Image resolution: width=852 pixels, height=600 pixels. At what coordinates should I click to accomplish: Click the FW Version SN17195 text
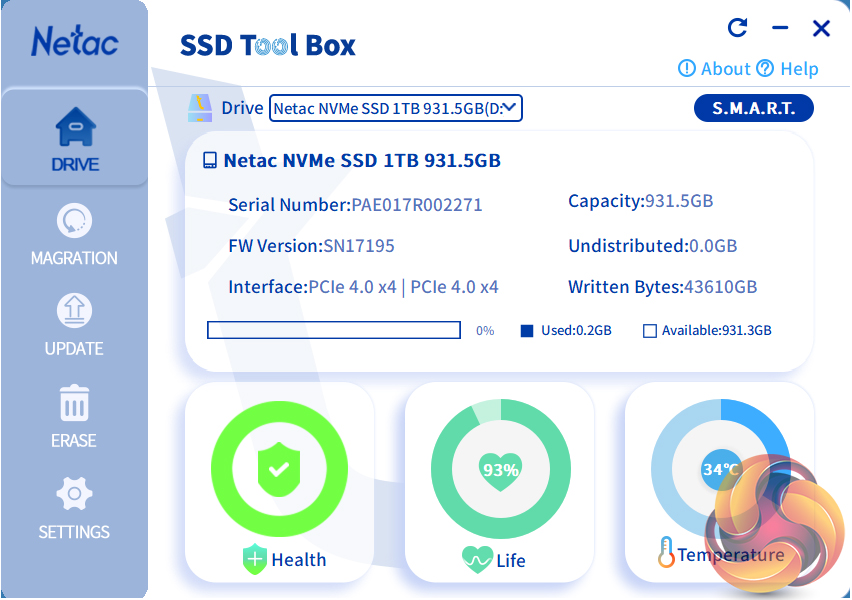coord(311,246)
